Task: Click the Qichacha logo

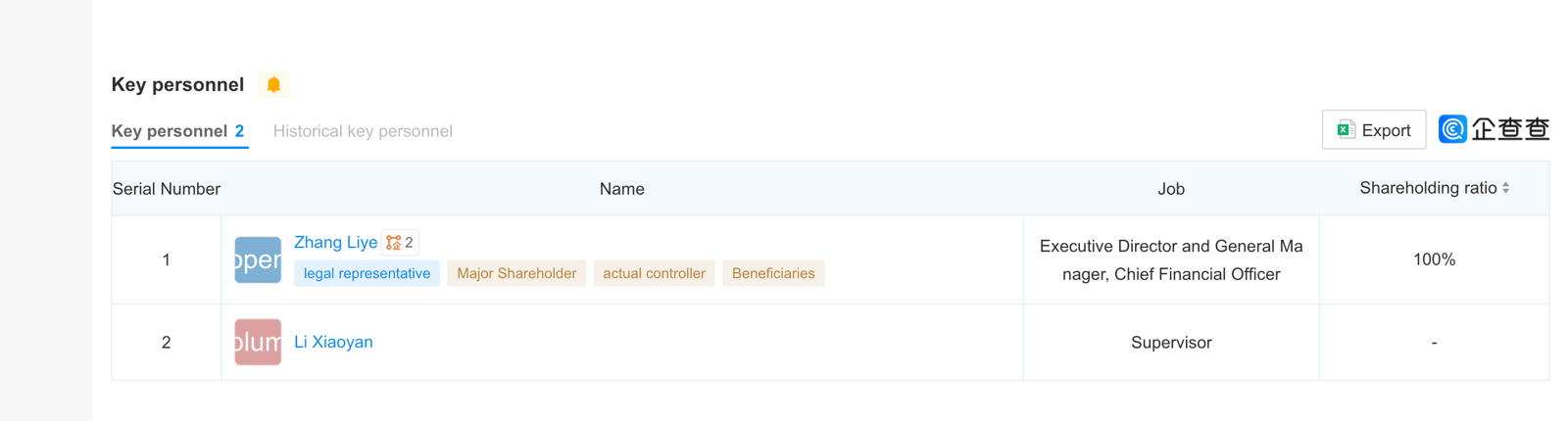Action: coord(1494,129)
